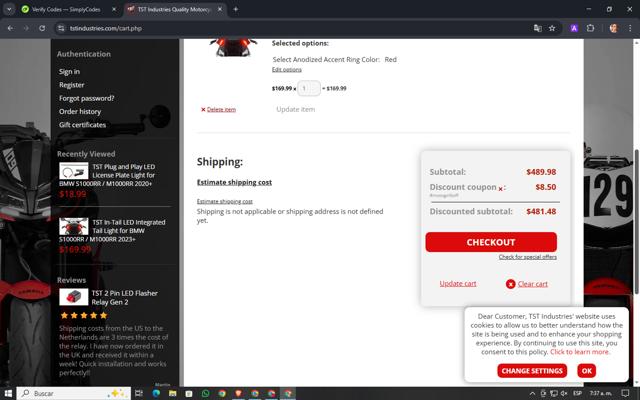Open Gift certificates in sidebar
Image resolution: width=640 pixels, height=400 pixels.
tap(82, 125)
